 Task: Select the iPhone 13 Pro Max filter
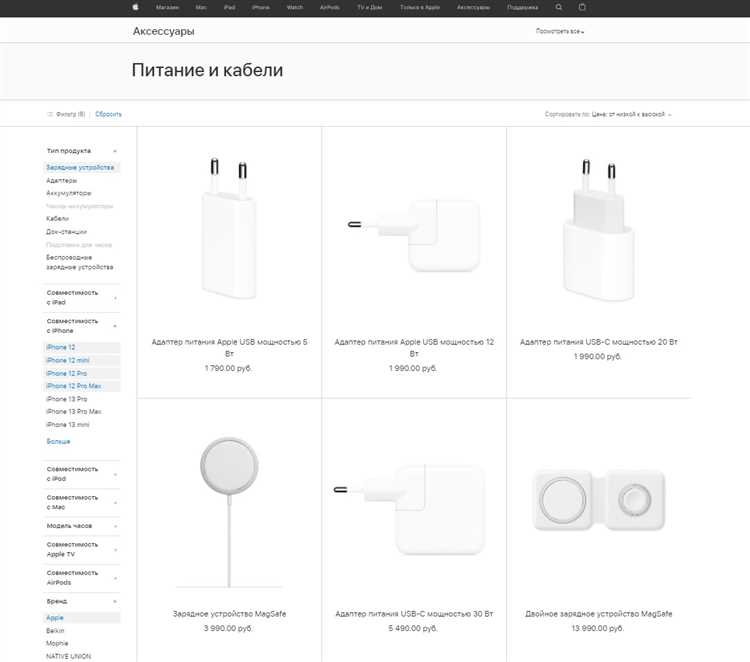pos(74,411)
